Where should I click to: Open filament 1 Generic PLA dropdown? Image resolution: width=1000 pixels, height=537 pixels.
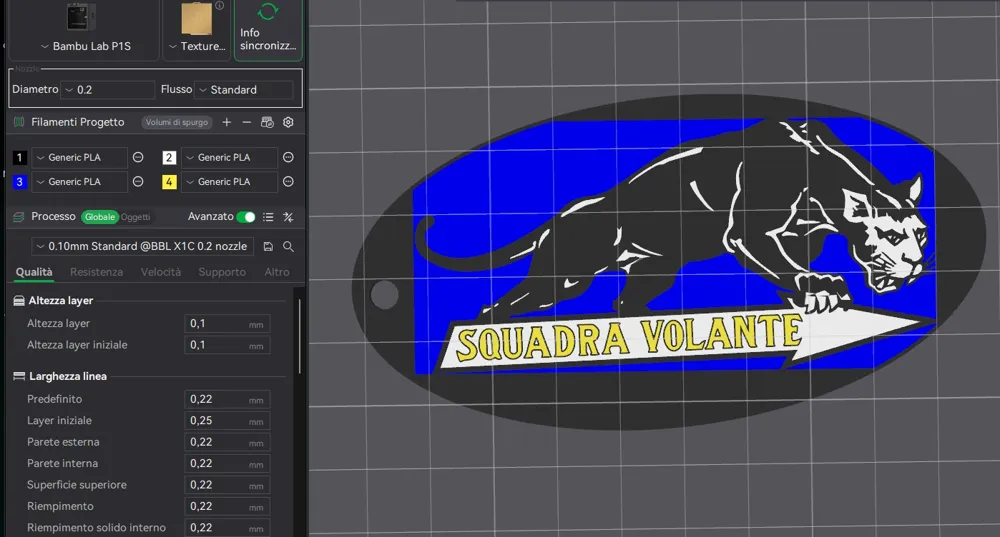point(80,158)
